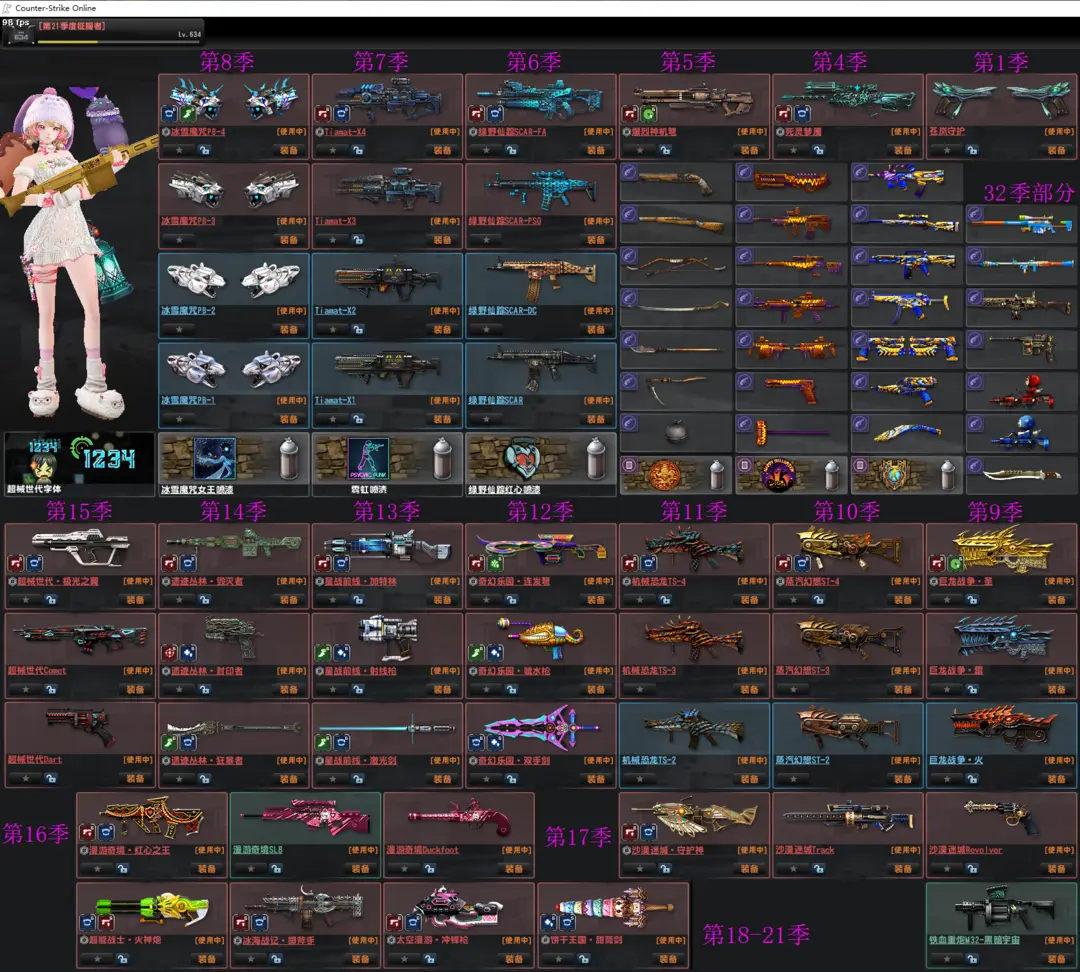Toggle the lock icon on 冰雪魔咒PB-4 card
This screenshot has height=972, width=1080.
[205, 150]
